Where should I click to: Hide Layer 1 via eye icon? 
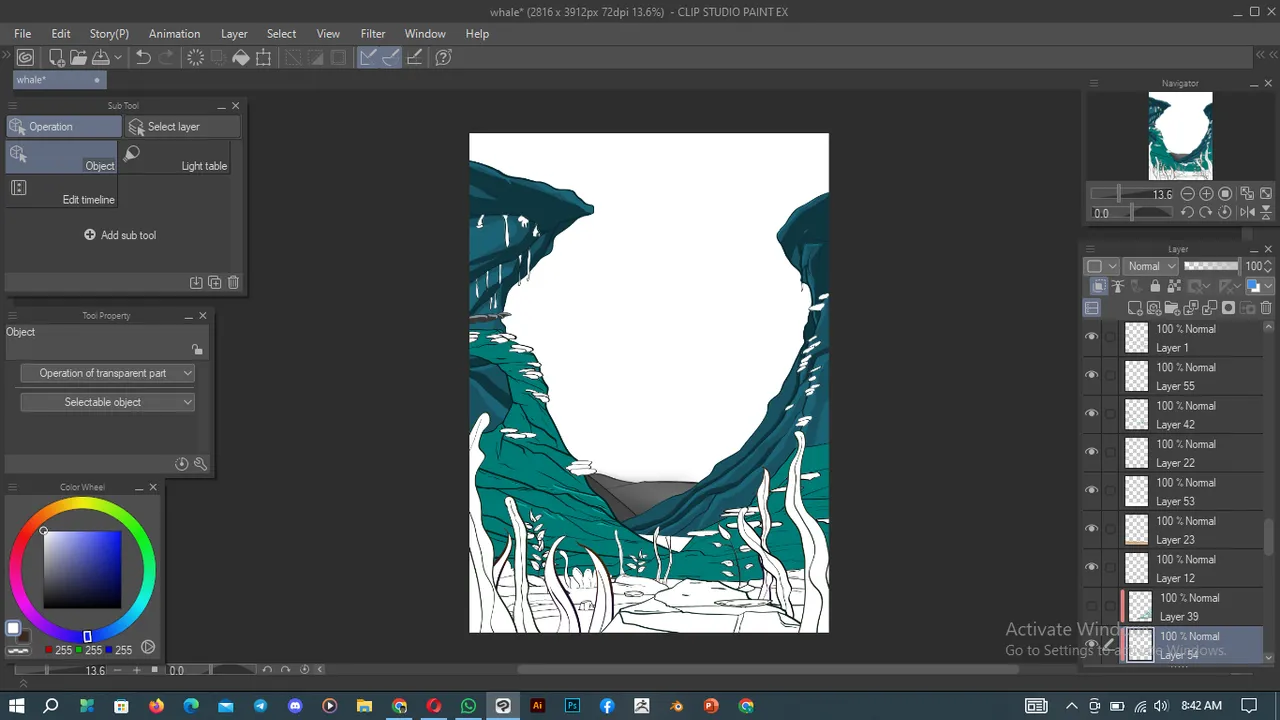pos(1092,337)
